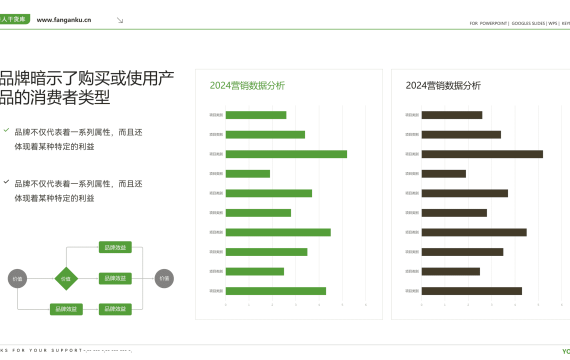Image resolution: width=570 pixels, height=360 pixels.
Task: Click the black checkmark beside second bullet
Action: [x=6, y=181]
